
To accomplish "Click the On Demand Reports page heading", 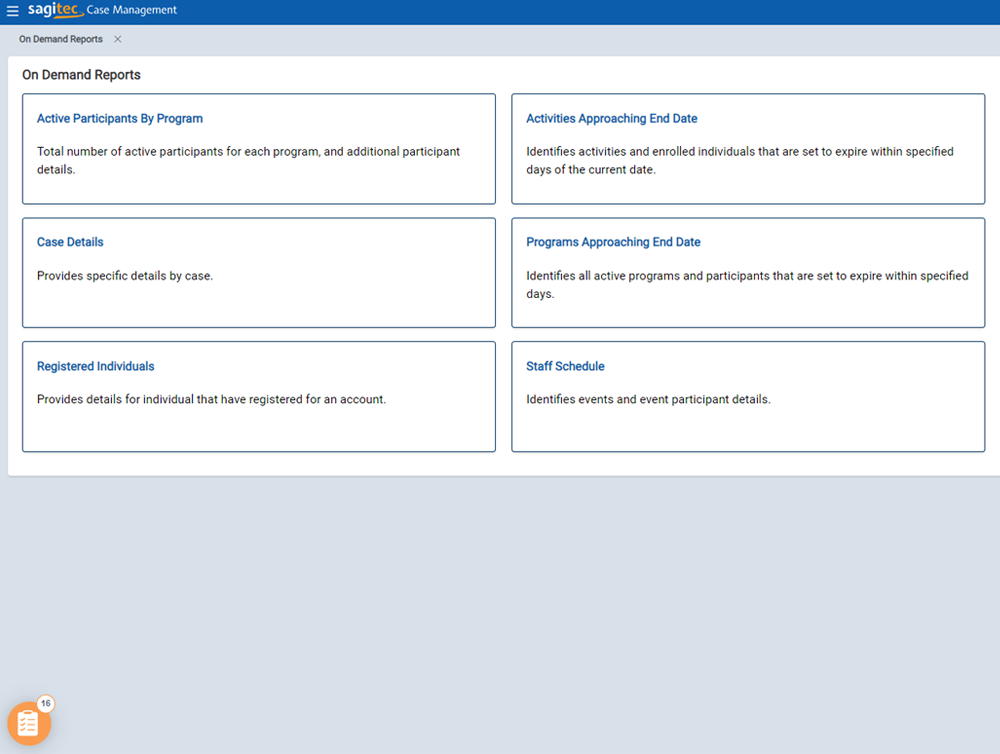I will pos(81,75).
